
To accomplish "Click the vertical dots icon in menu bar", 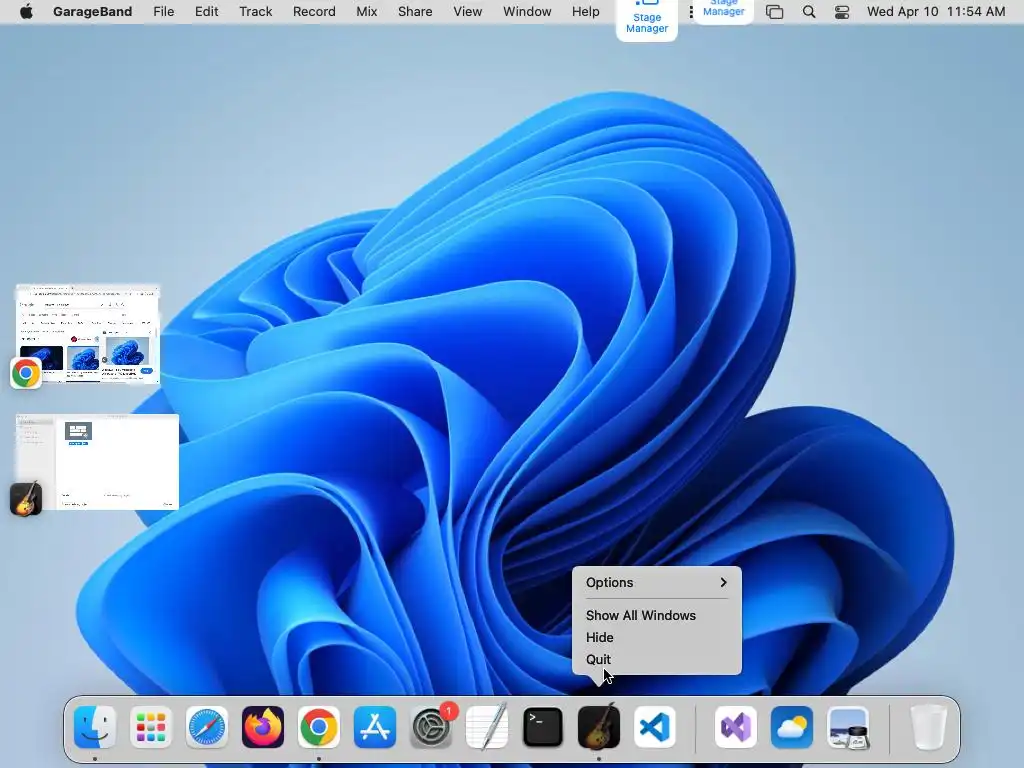I will tap(691, 12).
